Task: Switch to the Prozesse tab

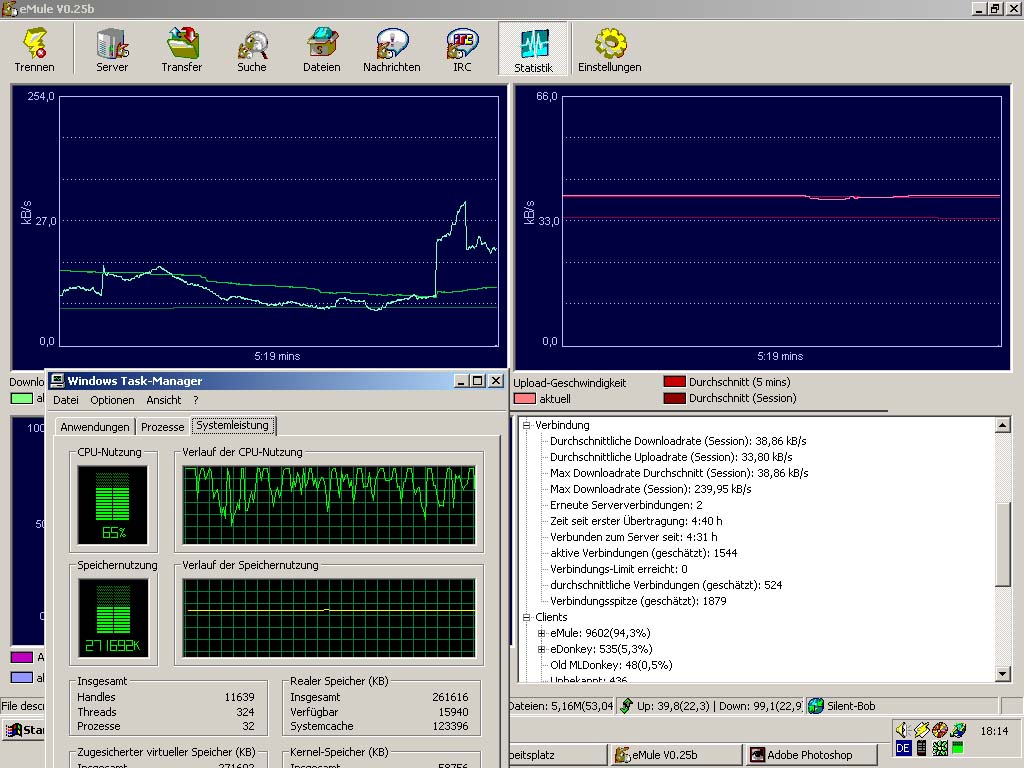Action: 163,427
